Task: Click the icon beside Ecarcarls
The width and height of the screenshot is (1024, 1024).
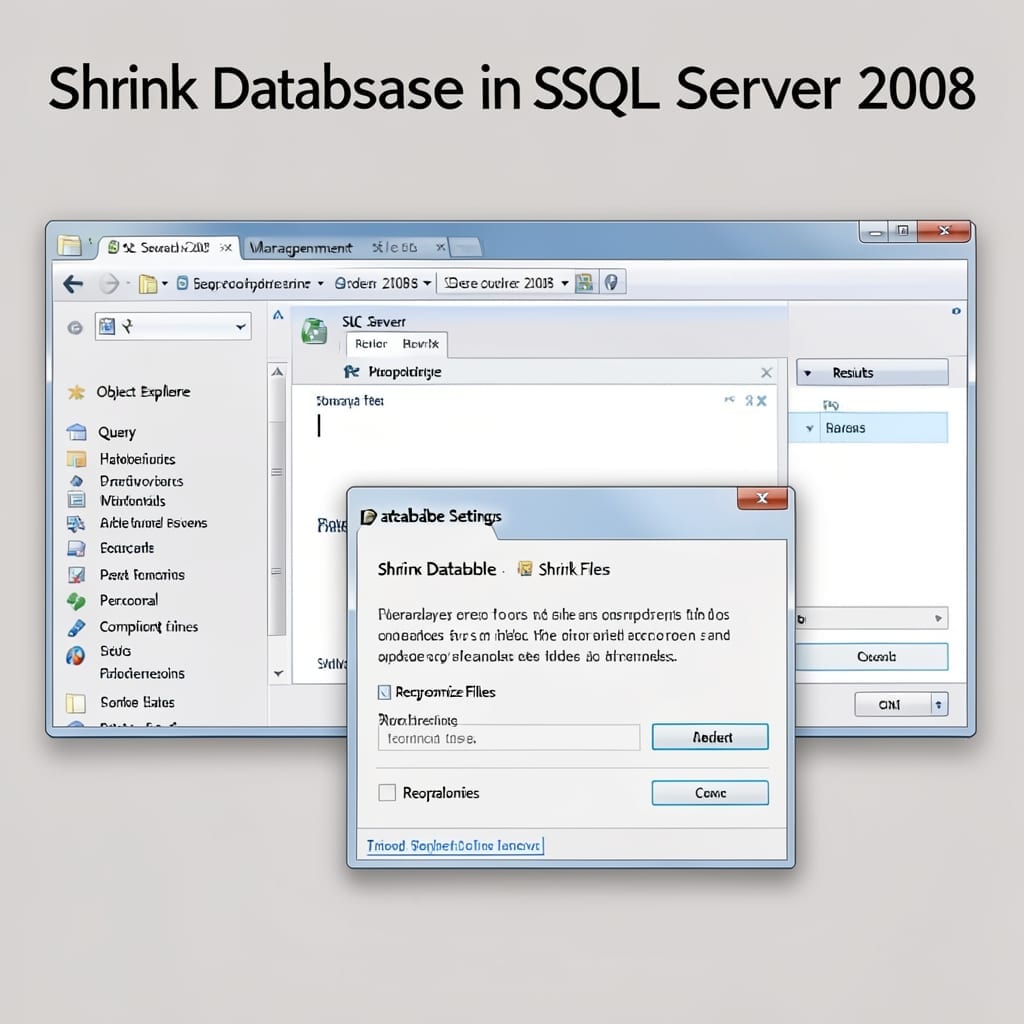Action: [x=76, y=549]
